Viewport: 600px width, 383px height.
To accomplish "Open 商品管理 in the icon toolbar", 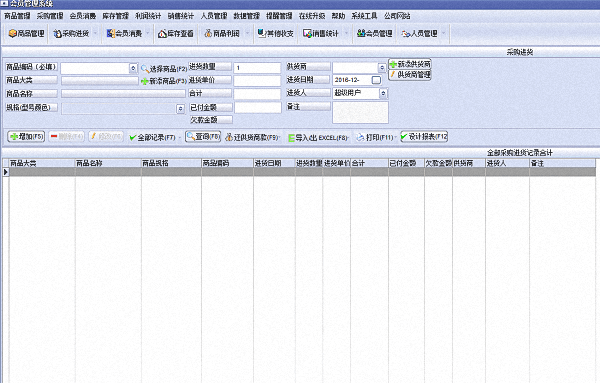I will click(x=26, y=34).
